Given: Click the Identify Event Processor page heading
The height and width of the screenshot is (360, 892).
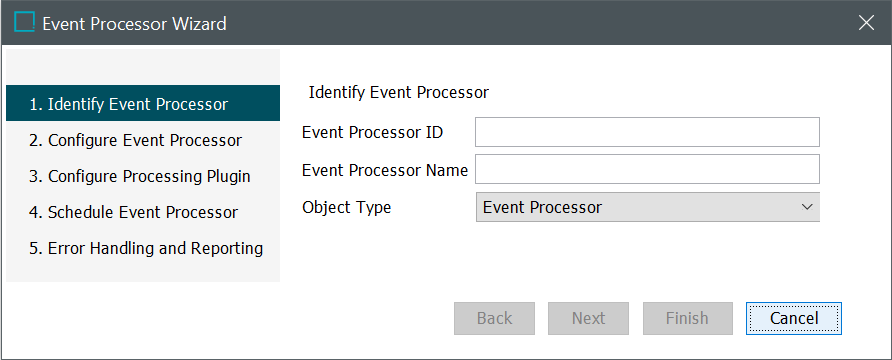Looking at the screenshot, I should 399,92.
